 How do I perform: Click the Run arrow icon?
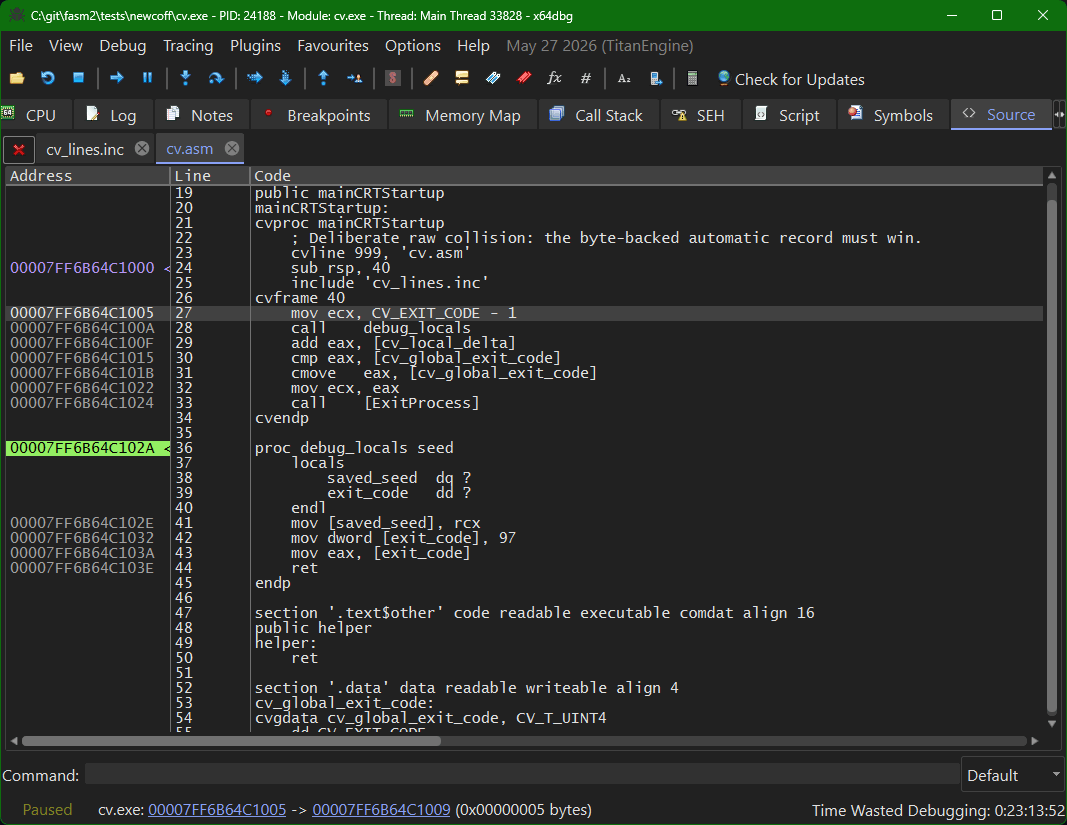click(x=117, y=78)
